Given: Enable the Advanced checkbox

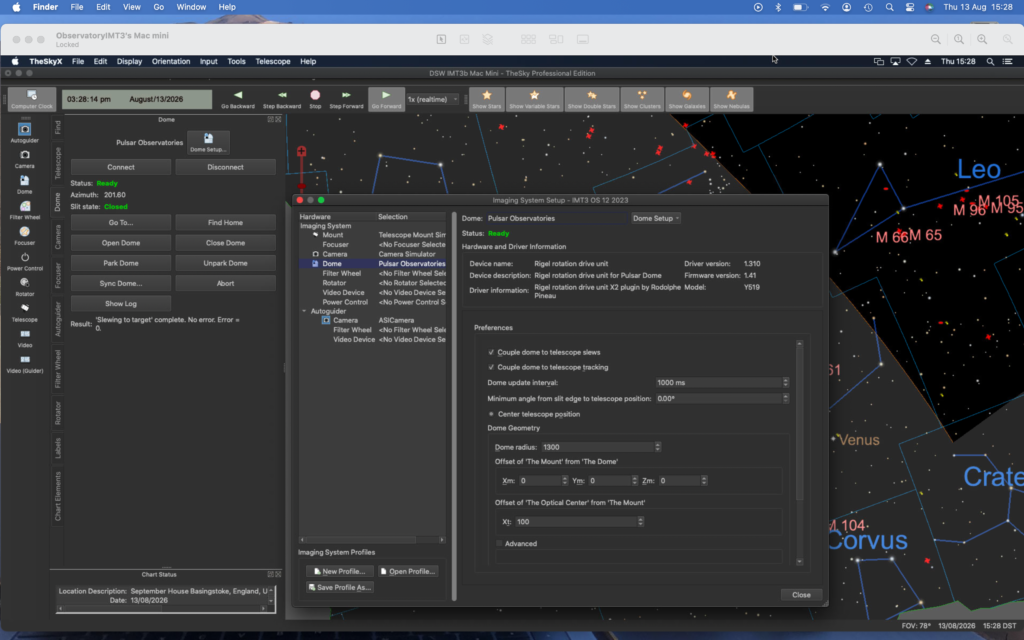Looking at the screenshot, I should point(500,543).
